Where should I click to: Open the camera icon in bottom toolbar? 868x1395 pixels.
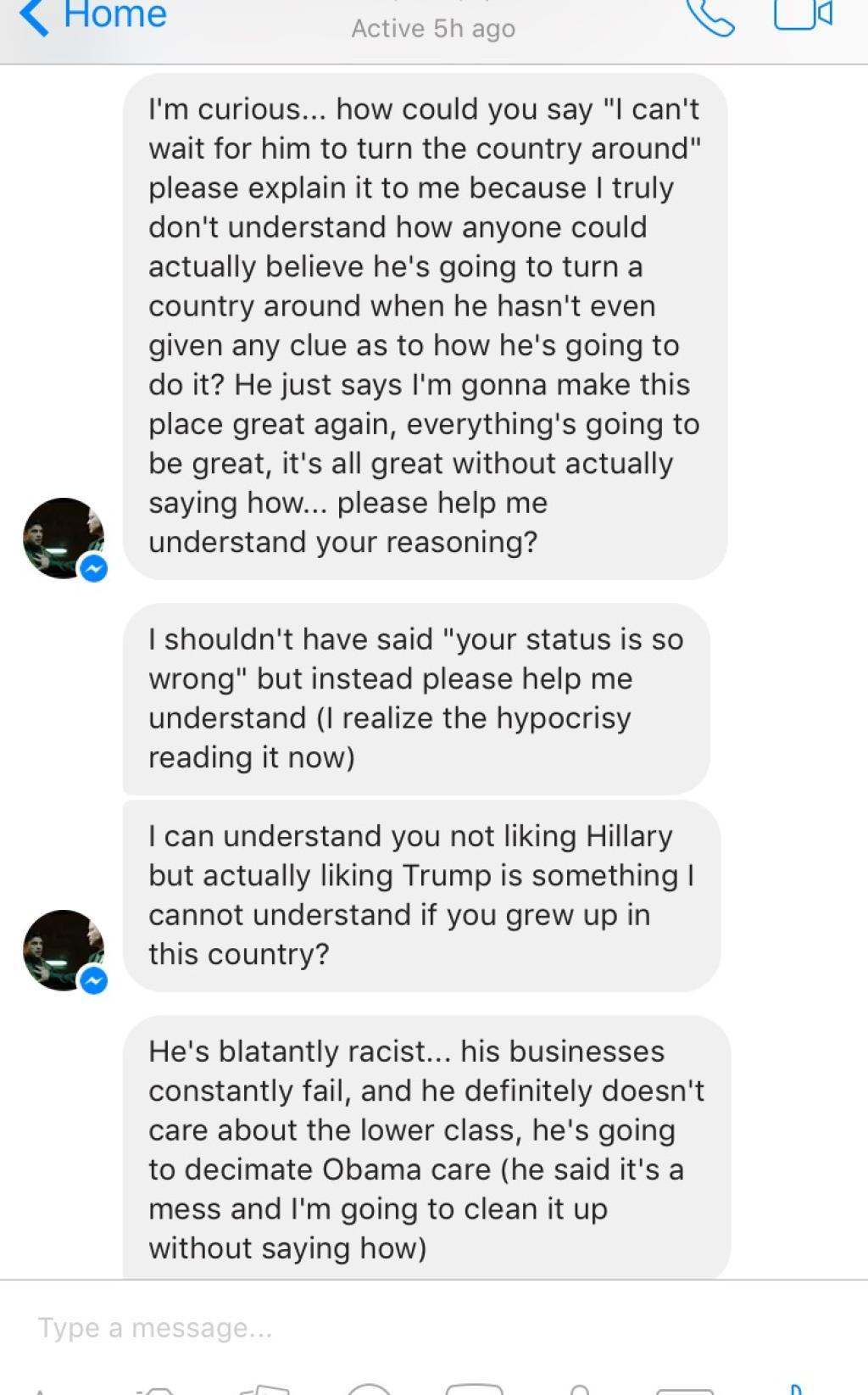157,1389
